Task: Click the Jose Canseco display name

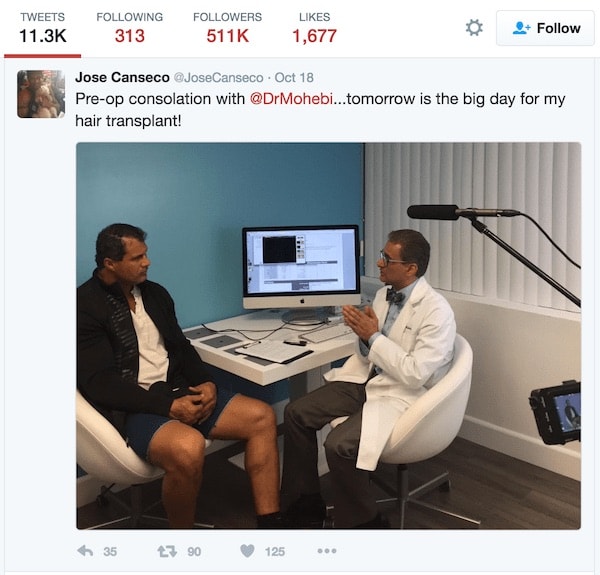Action: click(122, 77)
